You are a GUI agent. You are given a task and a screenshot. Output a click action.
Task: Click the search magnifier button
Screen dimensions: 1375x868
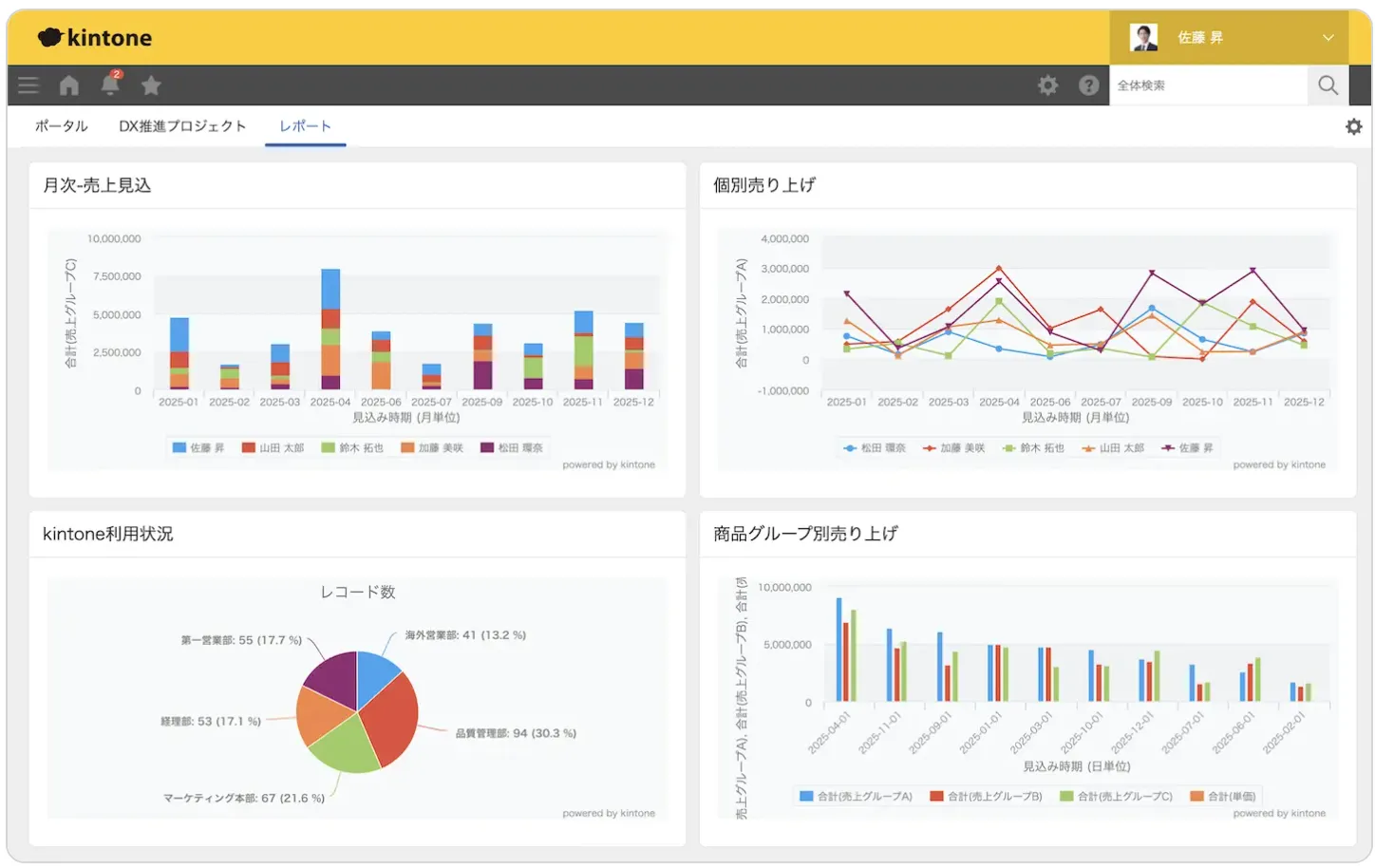tap(1328, 85)
